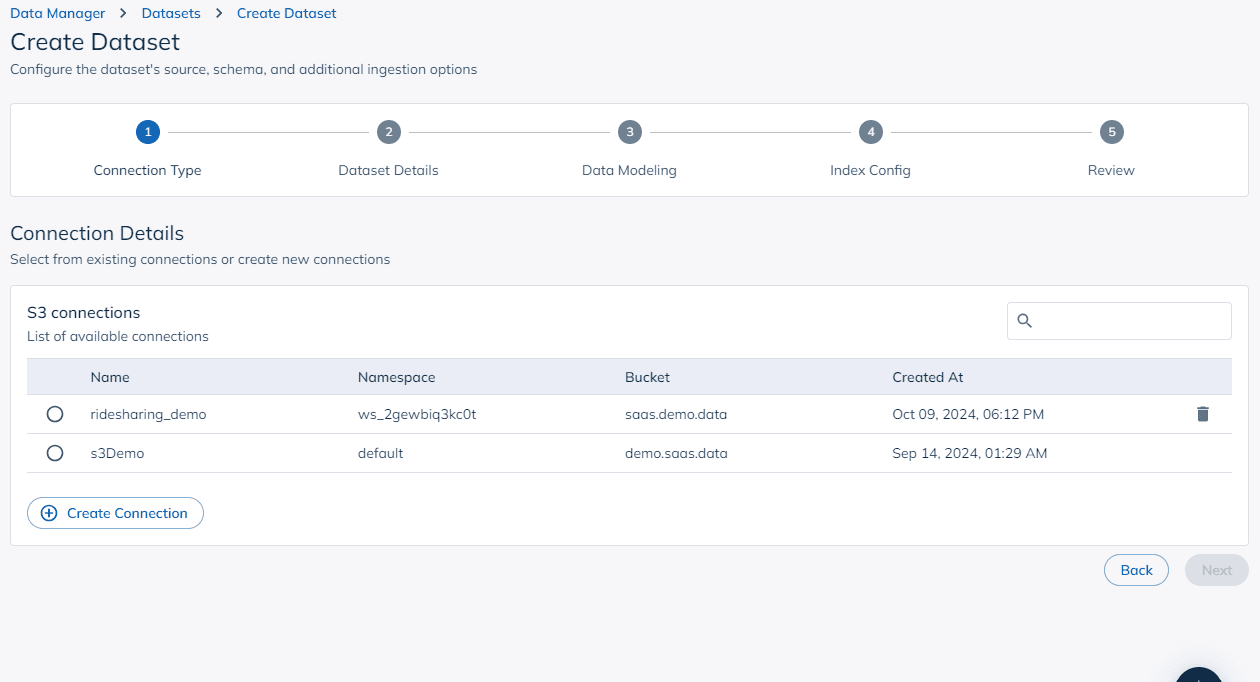Sort connections by the Name column header
The height and width of the screenshot is (682, 1260).
point(110,377)
